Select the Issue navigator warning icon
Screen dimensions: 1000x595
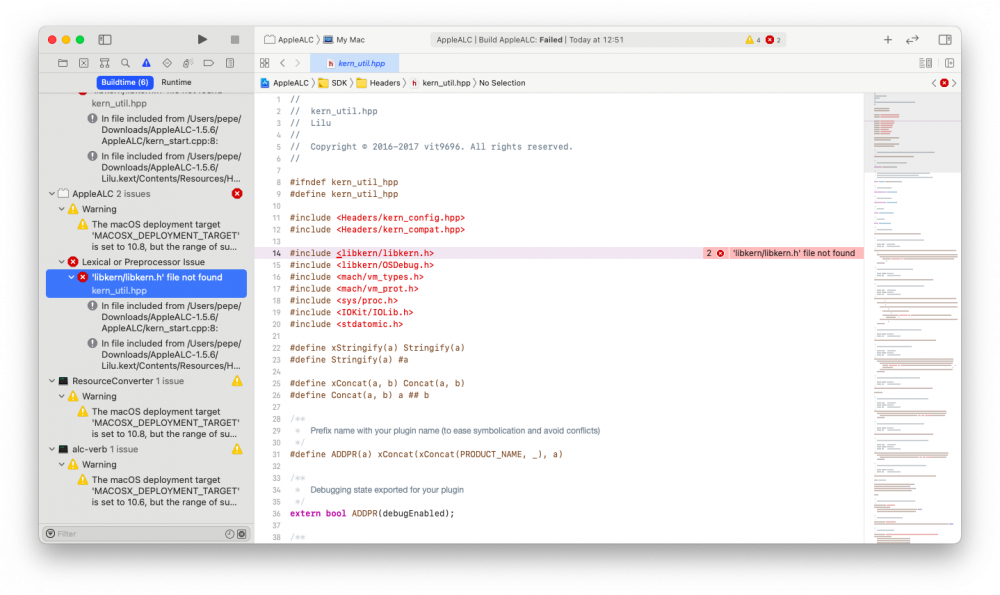click(x=146, y=63)
